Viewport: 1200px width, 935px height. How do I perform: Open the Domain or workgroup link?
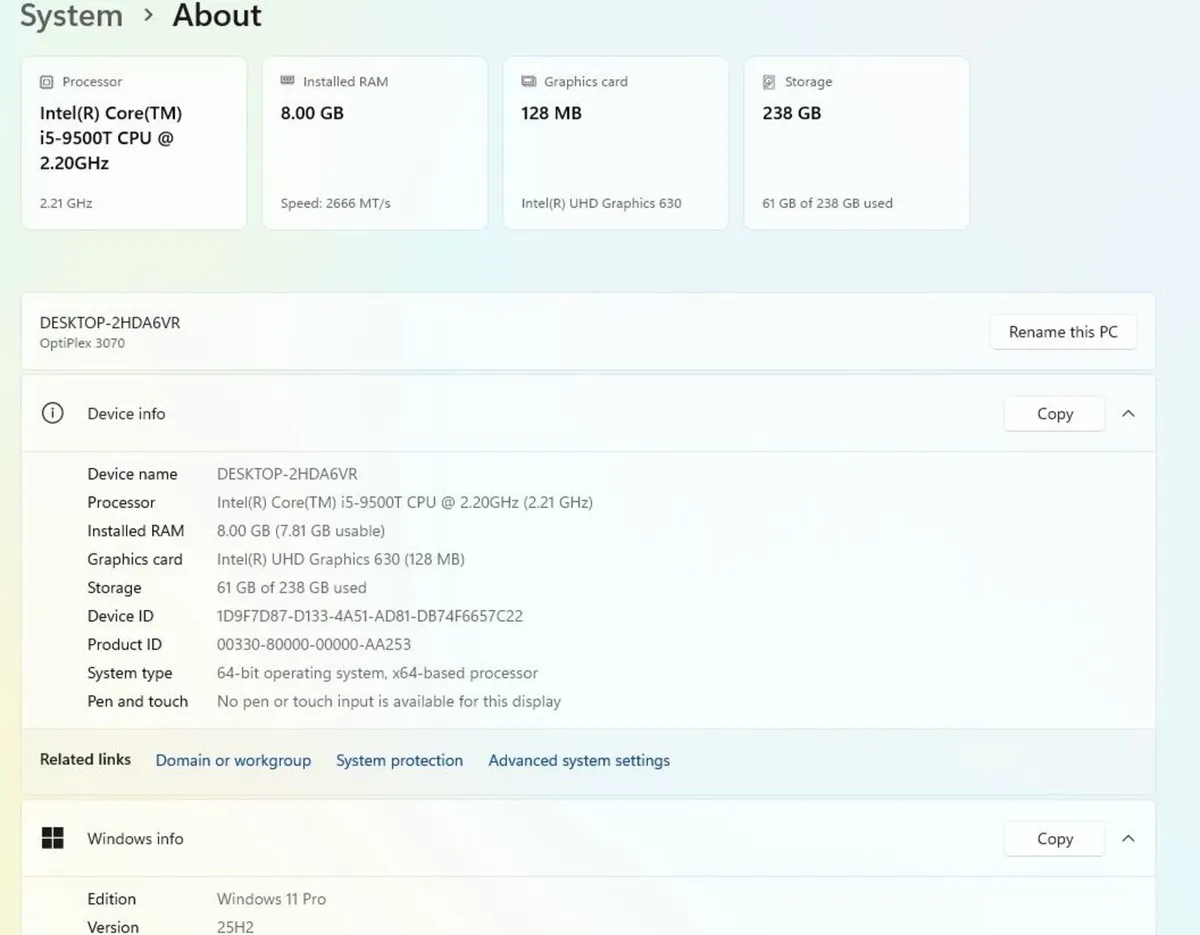[x=233, y=760]
